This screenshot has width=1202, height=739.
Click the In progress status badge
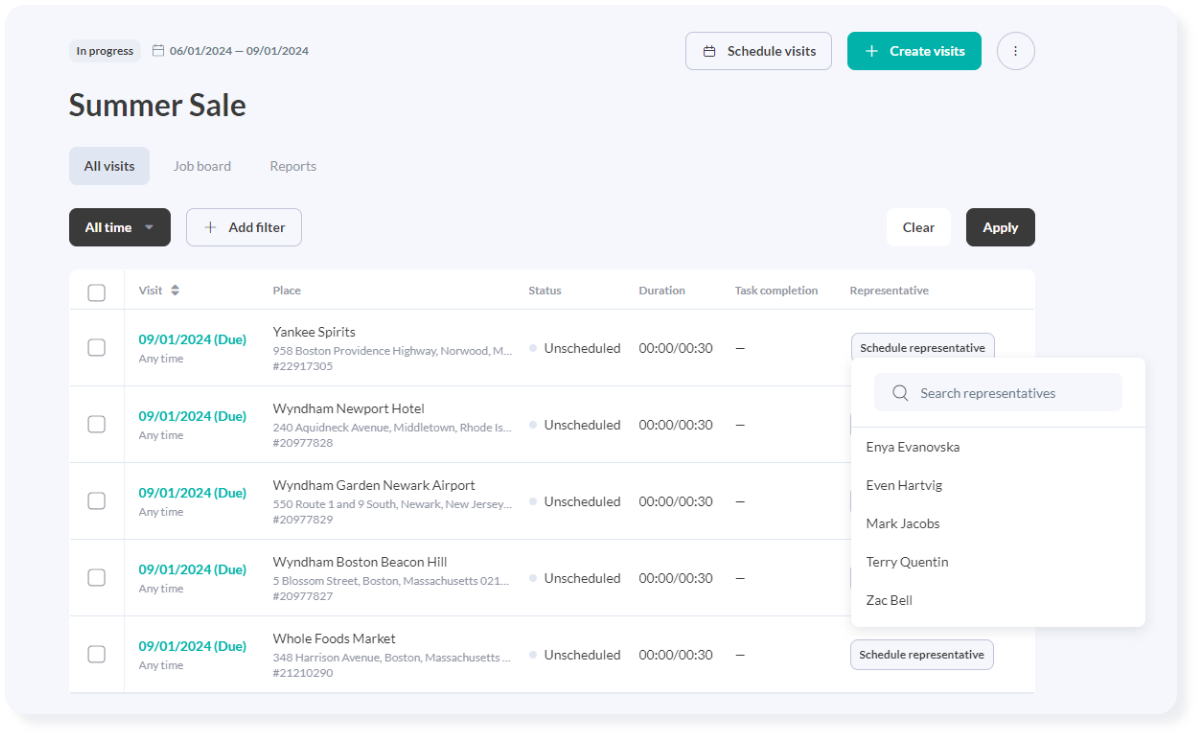[105, 51]
